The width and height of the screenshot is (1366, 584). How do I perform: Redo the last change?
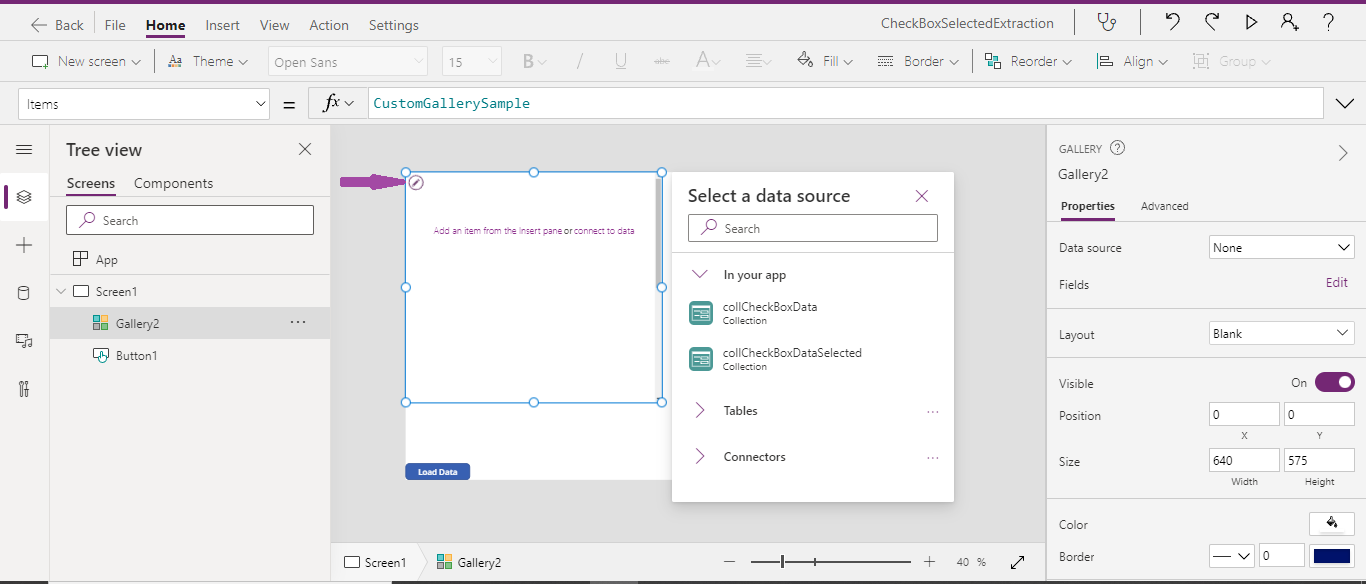tap(1211, 22)
